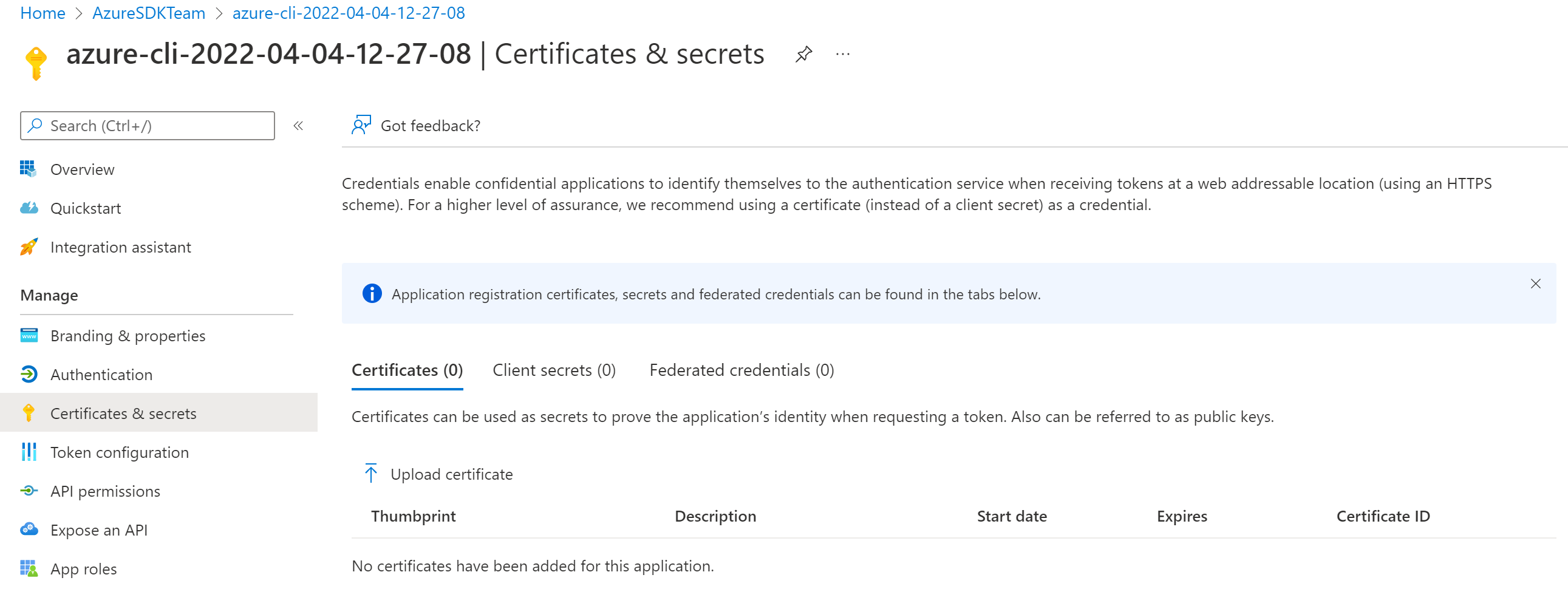Open the more options ellipsis menu
This screenshot has height=589, width=1568.
[x=843, y=53]
